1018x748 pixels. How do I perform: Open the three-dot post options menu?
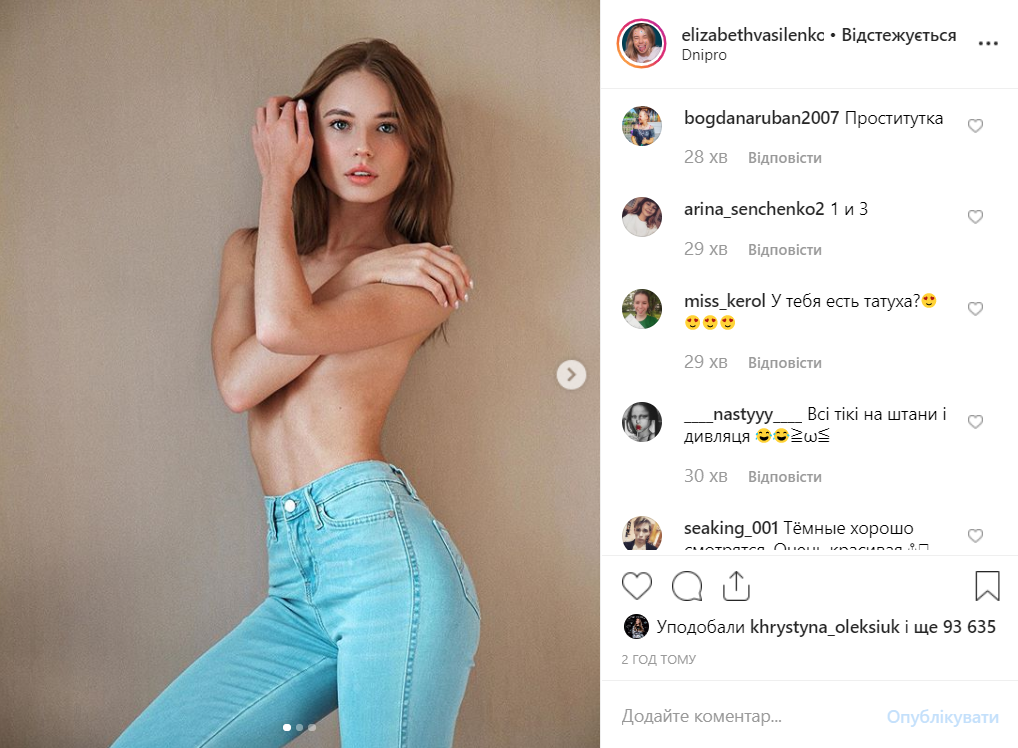tap(987, 44)
